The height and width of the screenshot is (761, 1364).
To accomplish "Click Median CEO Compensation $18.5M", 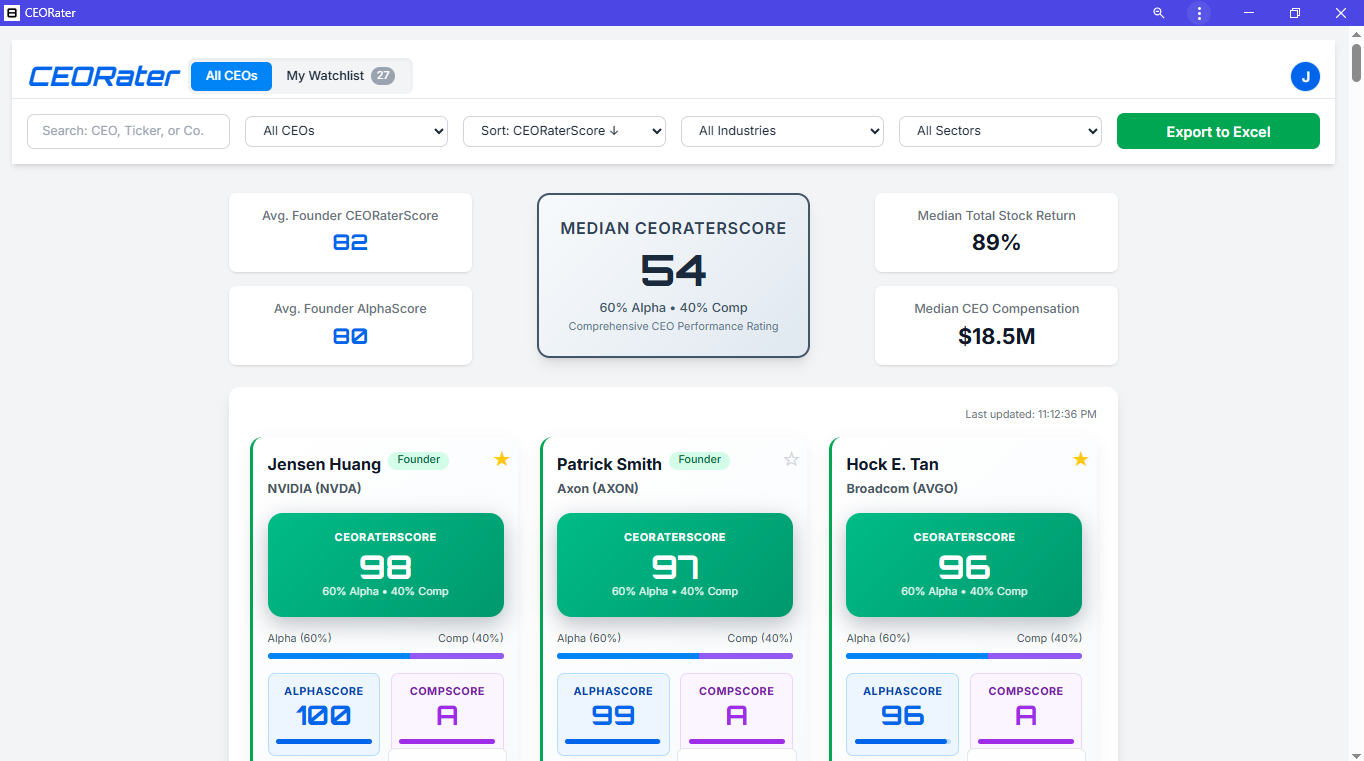I will tap(996, 325).
